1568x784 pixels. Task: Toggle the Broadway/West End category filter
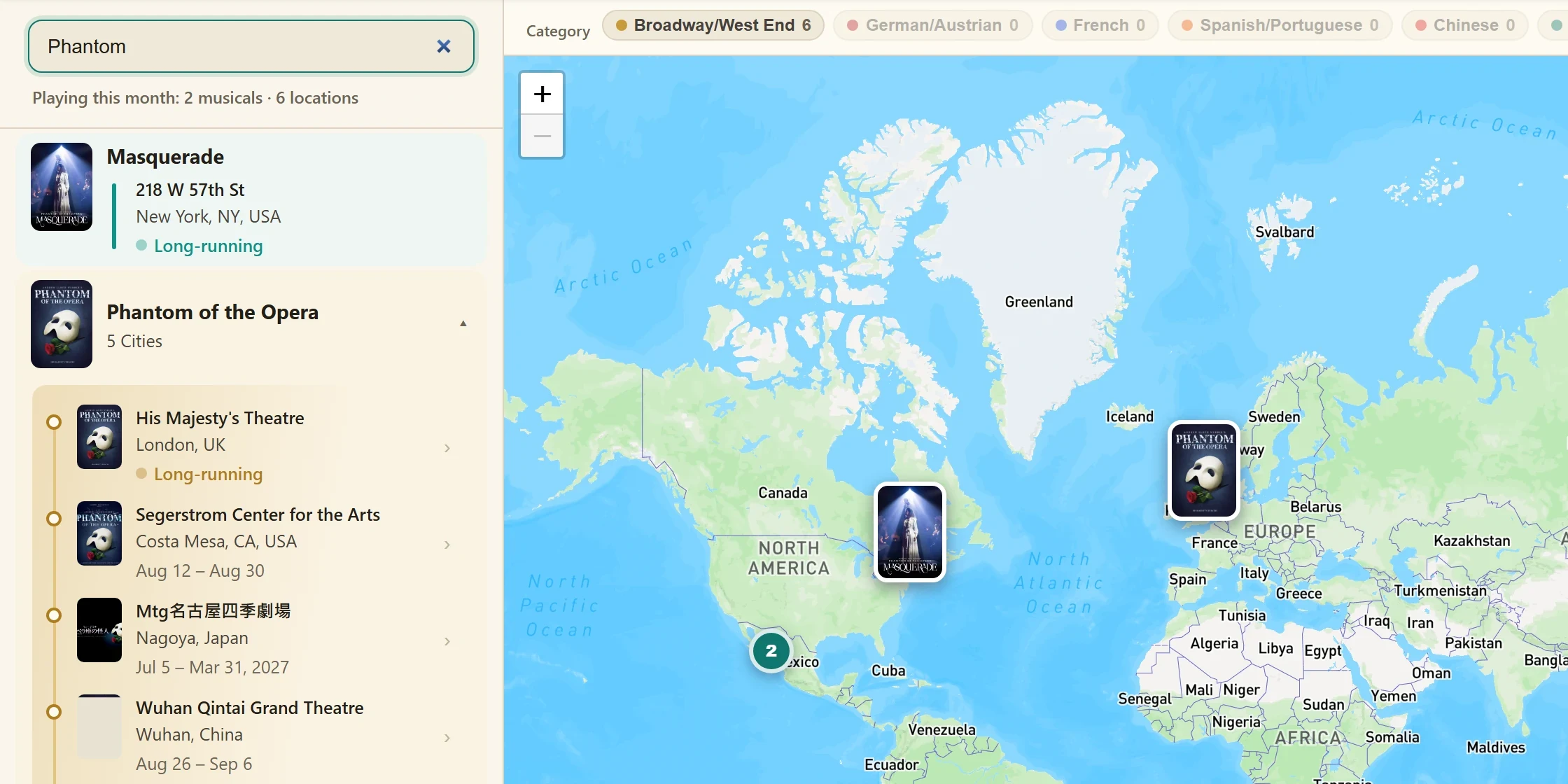pyautogui.click(x=713, y=25)
